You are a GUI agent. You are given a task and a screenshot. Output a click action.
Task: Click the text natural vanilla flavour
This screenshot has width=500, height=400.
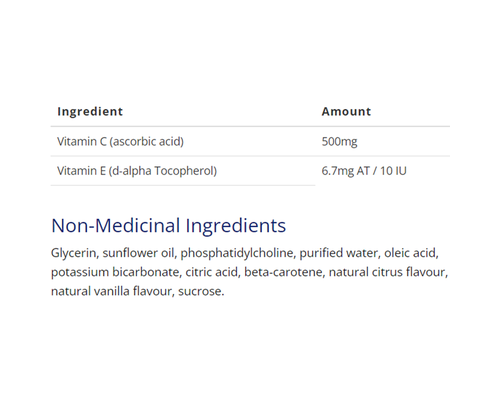(x=111, y=291)
